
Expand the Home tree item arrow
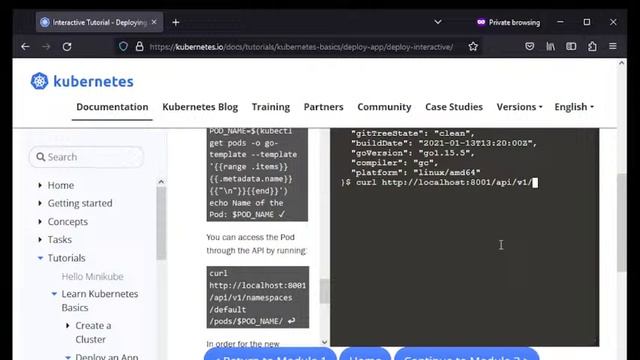pyautogui.click(x=40, y=185)
